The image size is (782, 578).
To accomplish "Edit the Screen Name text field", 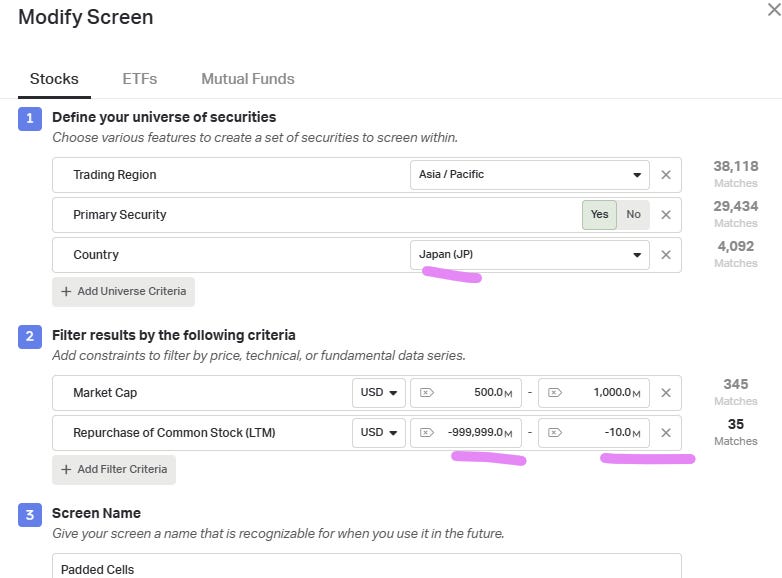I will coord(366,568).
